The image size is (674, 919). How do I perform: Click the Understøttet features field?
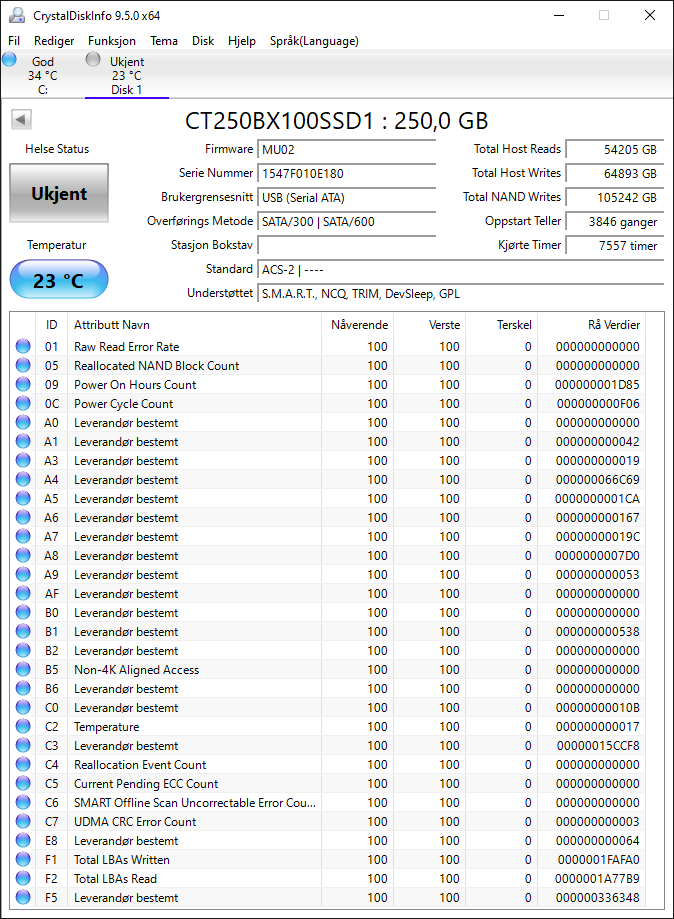(x=461, y=294)
